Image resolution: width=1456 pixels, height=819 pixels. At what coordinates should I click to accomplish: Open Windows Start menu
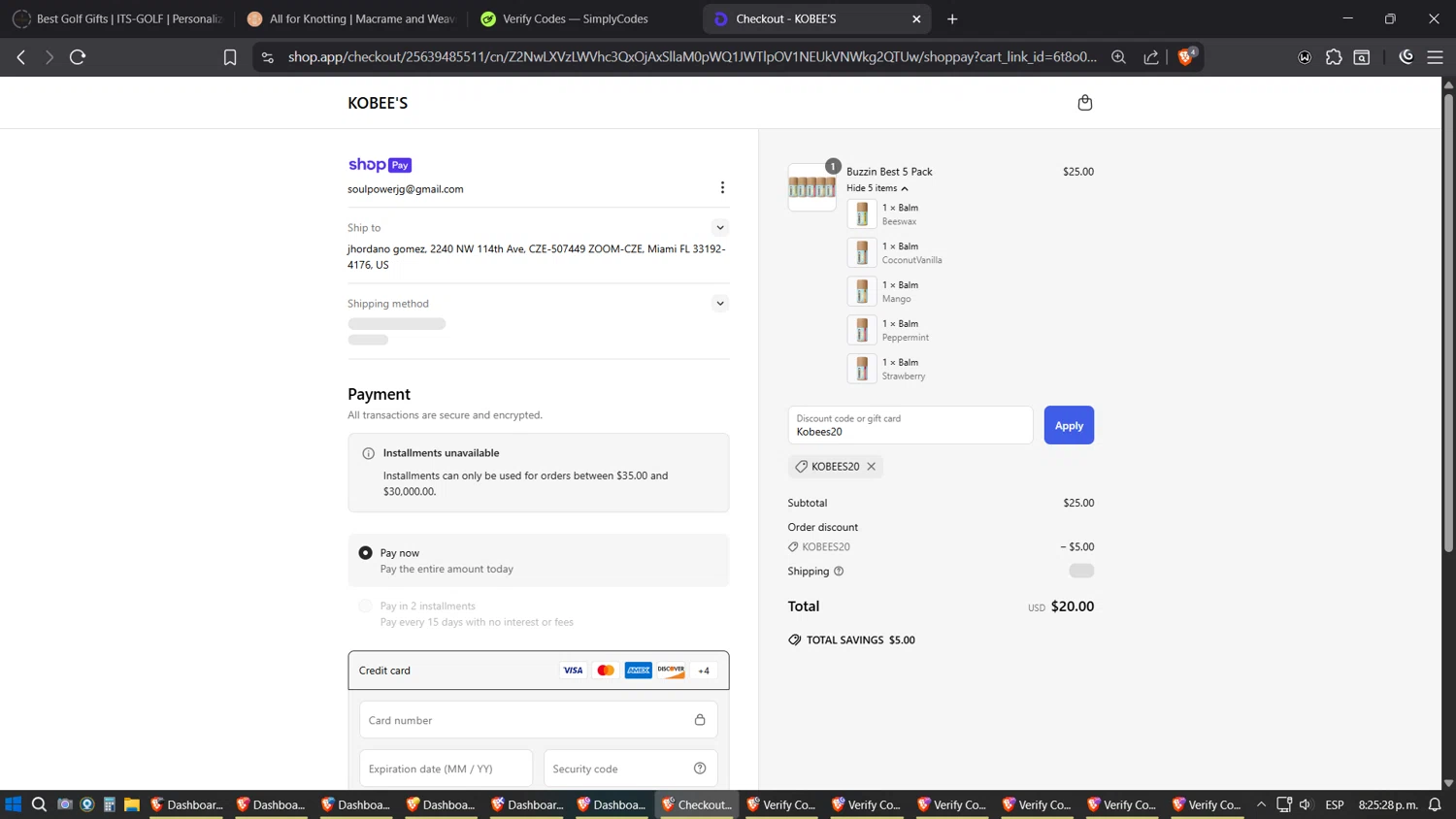13,804
